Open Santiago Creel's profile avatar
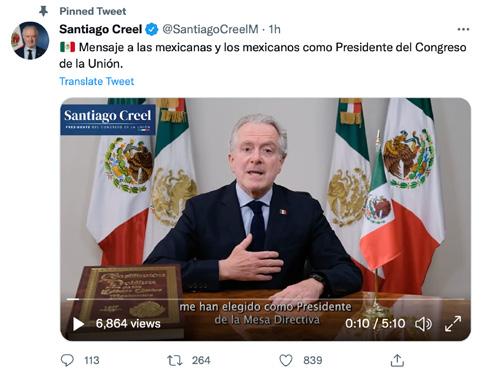Viewport: 484px width, 377px height. 30,41
